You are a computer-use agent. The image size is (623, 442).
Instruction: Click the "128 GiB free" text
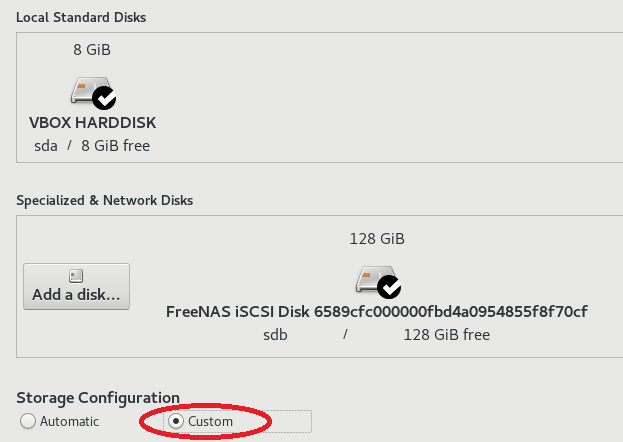446,335
